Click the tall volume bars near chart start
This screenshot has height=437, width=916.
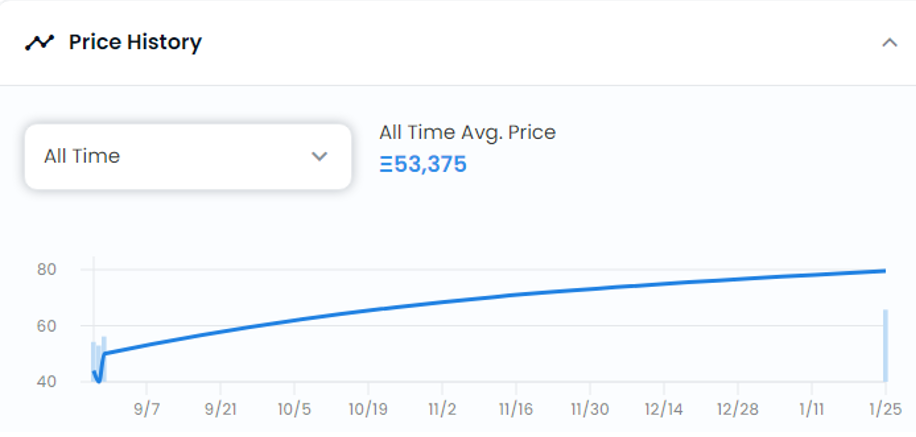coord(99,359)
